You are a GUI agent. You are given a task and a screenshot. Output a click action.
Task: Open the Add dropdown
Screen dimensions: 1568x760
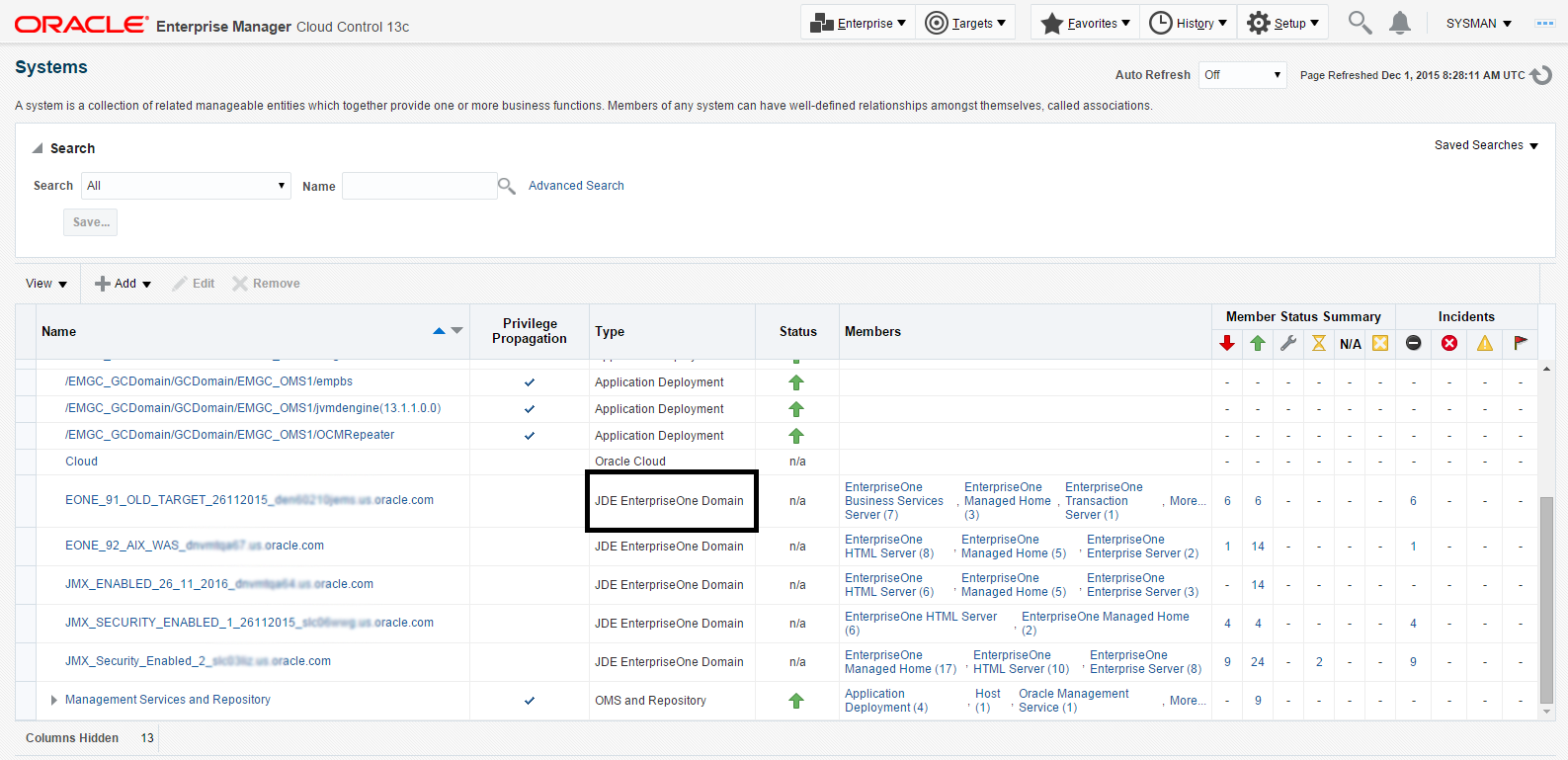(124, 284)
